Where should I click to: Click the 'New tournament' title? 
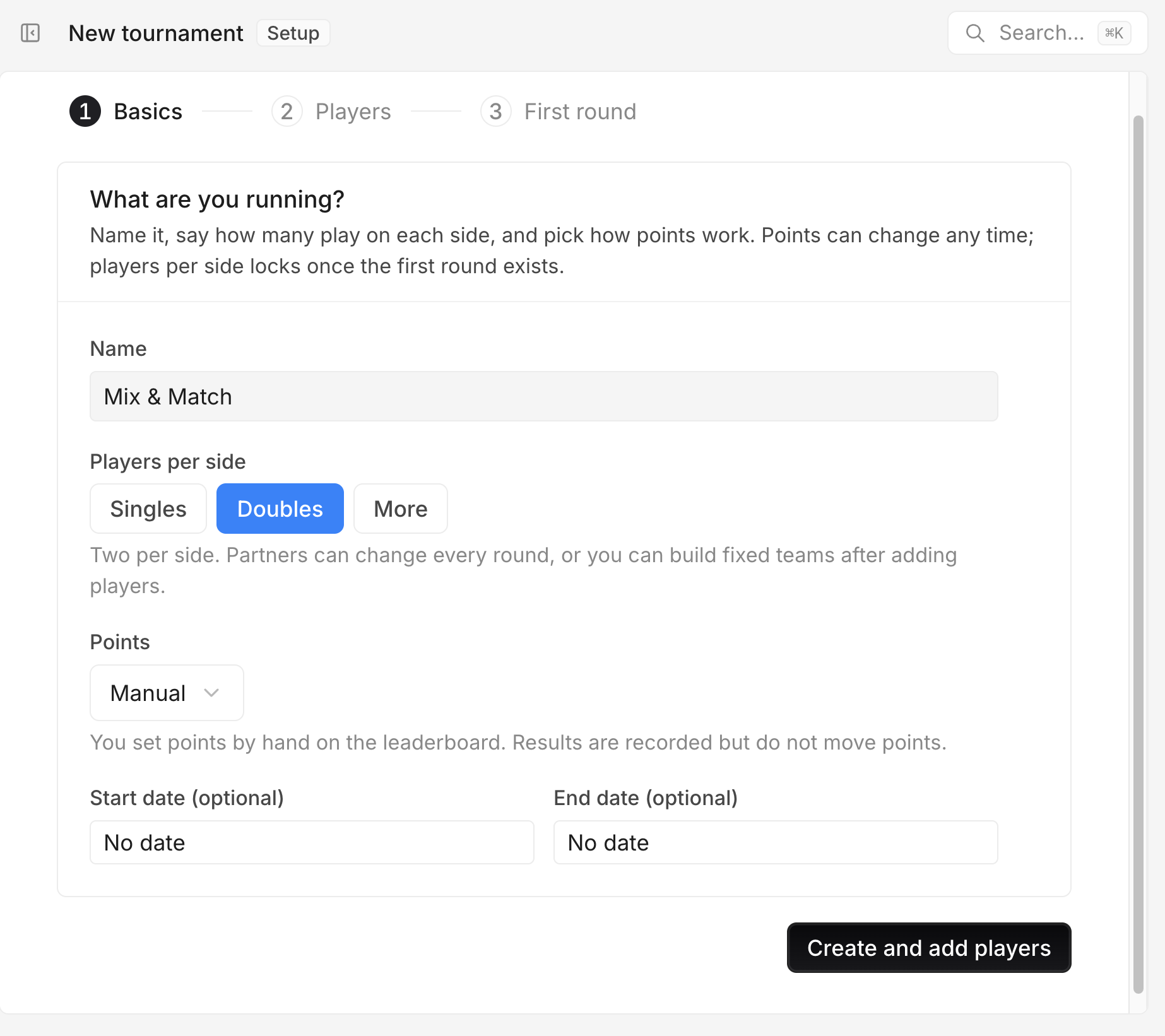tap(156, 33)
